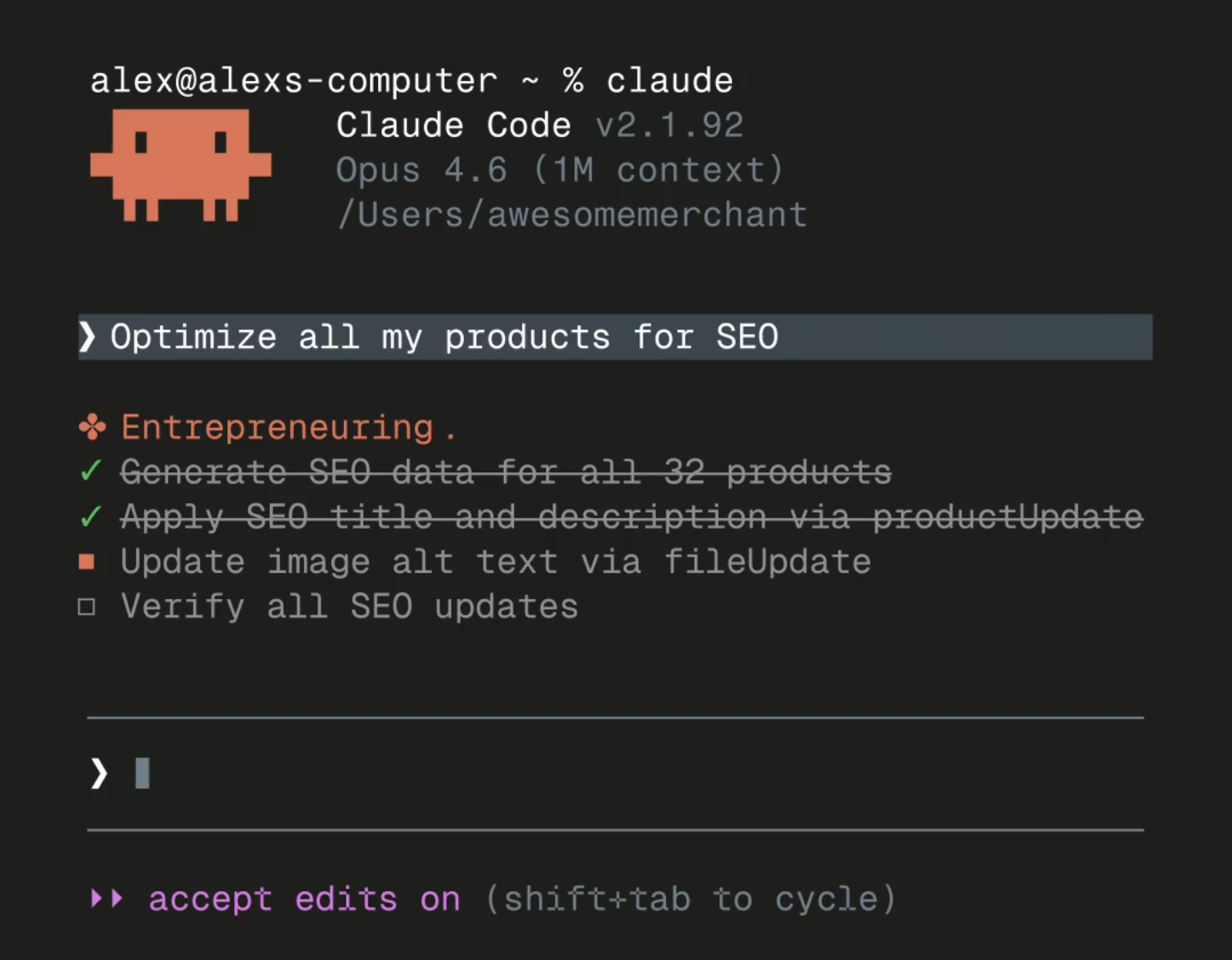Click the Opus 4.6 (1M context) model label
The width and height of the screenshot is (1232, 960).
pos(559,170)
